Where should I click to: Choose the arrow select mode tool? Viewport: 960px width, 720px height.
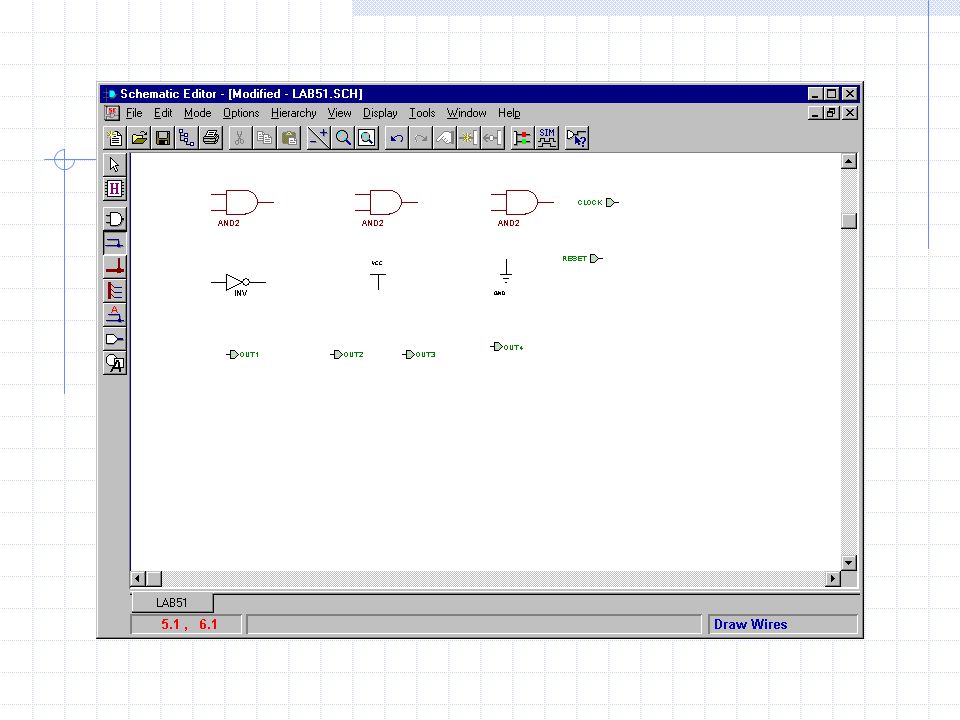click(114, 165)
